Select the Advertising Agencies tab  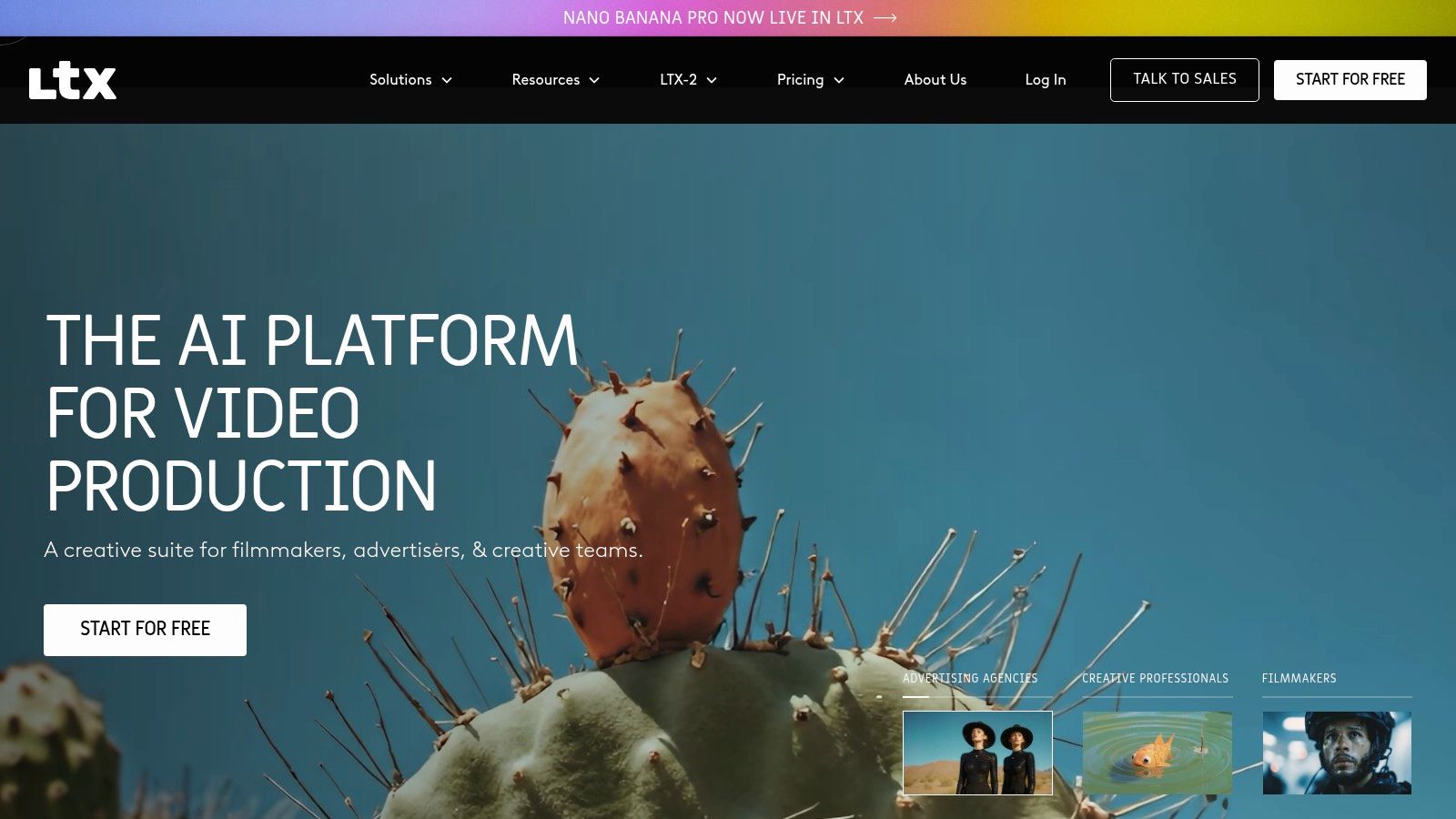point(969,679)
